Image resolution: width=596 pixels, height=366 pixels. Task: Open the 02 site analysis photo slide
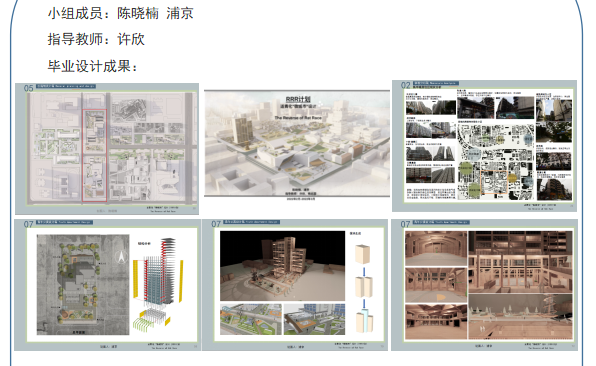484,146
